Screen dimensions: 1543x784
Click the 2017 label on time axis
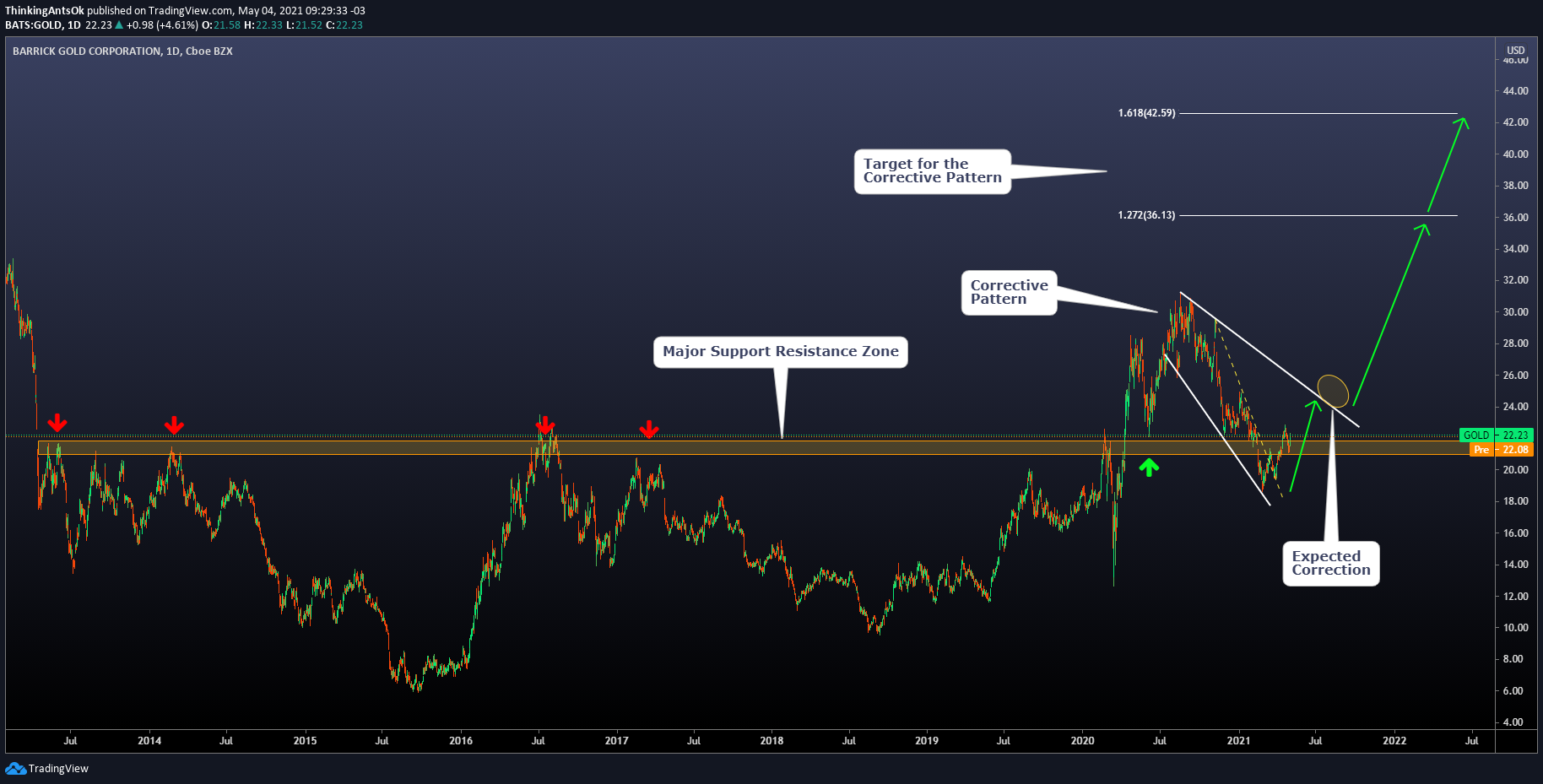click(617, 741)
